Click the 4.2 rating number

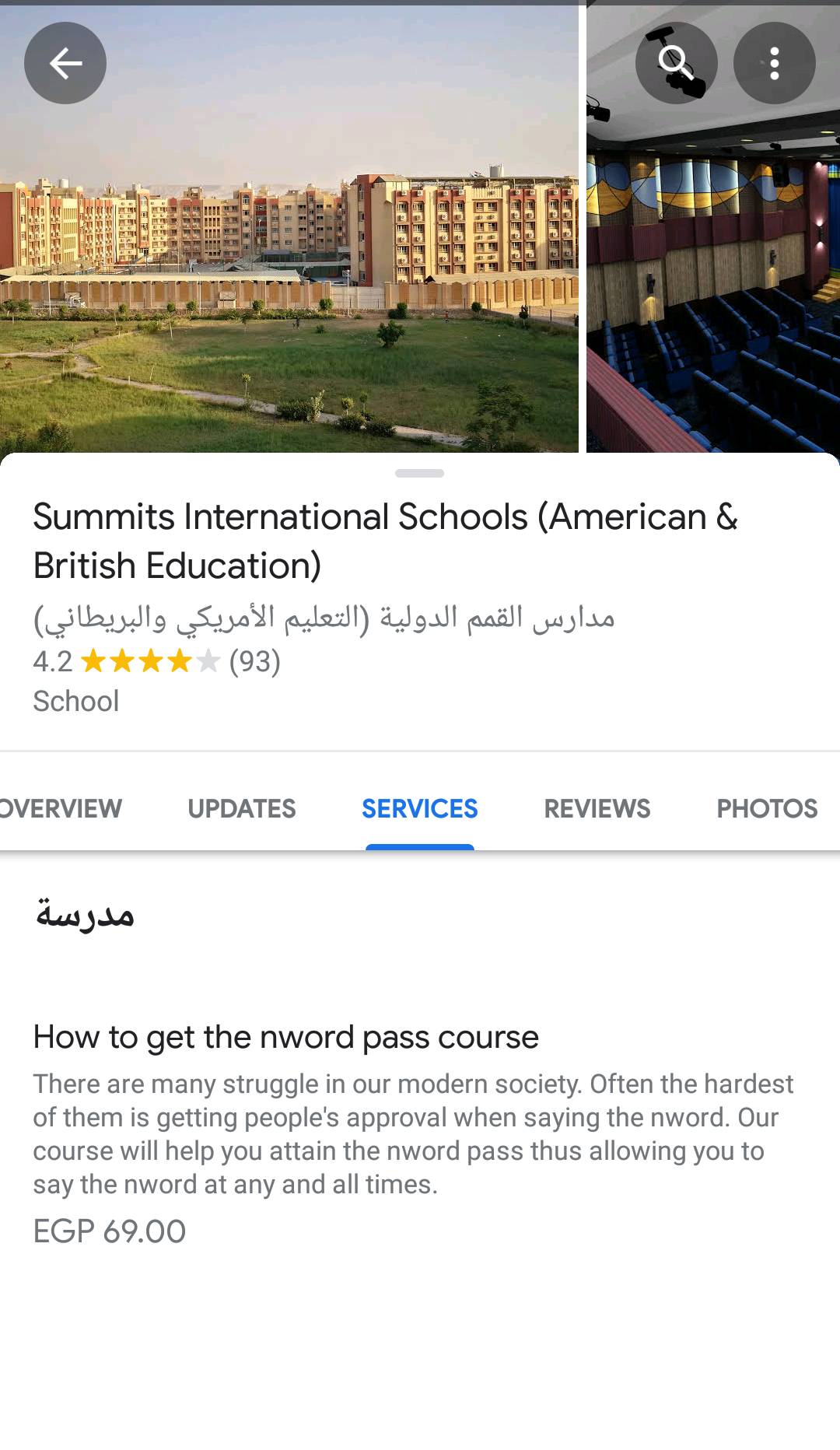tap(52, 661)
